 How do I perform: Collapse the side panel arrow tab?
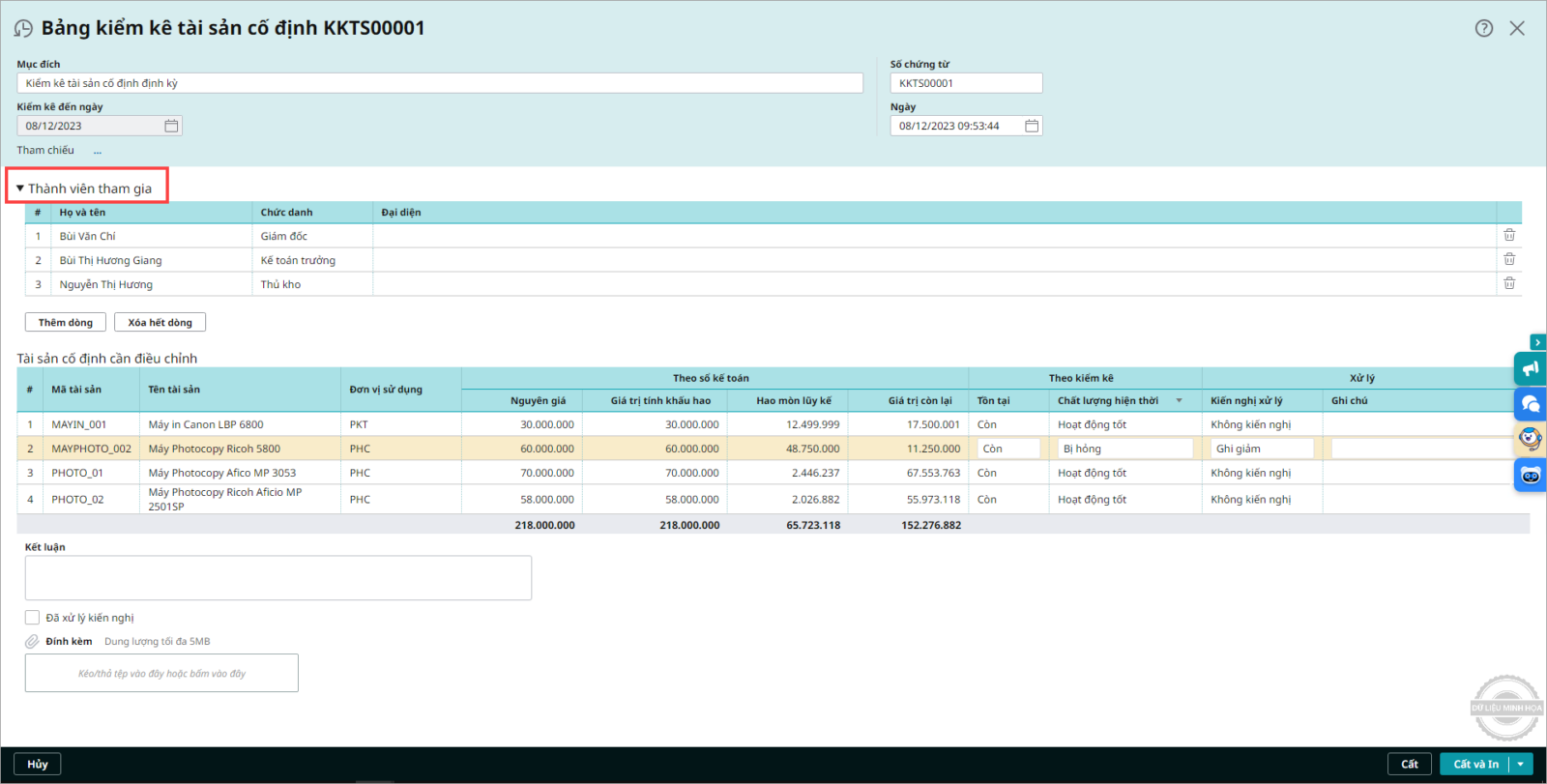1537,342
